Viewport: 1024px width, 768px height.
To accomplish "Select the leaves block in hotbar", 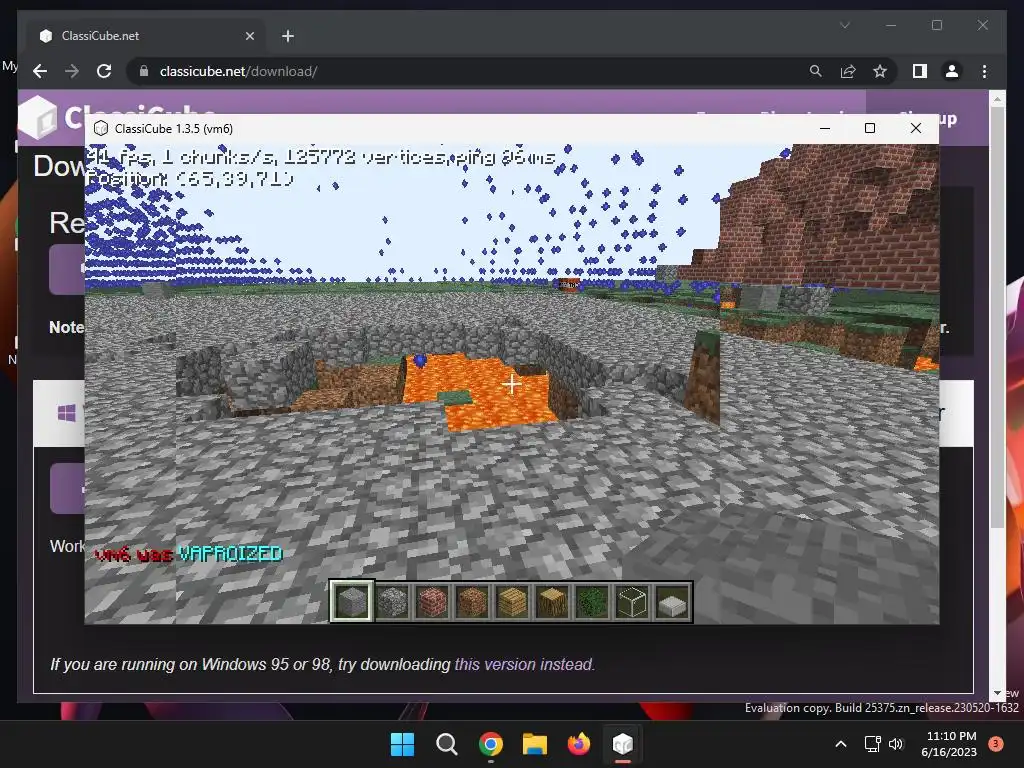I will coord(592,601).
